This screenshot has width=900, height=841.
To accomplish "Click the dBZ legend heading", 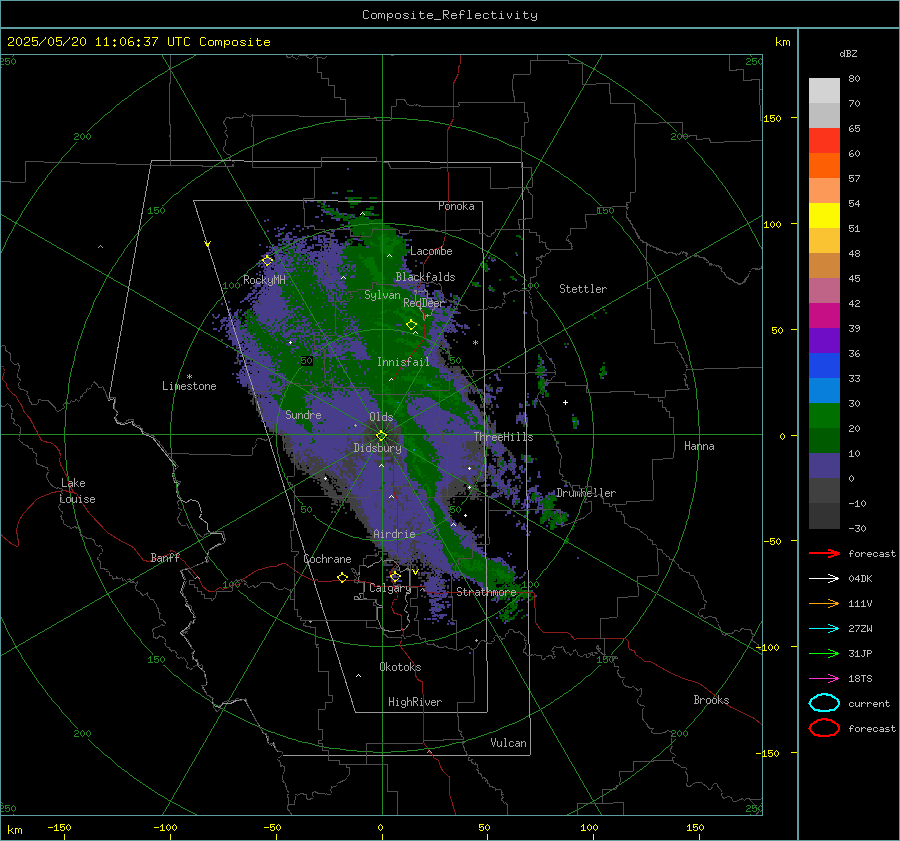I will pos(848,53).
